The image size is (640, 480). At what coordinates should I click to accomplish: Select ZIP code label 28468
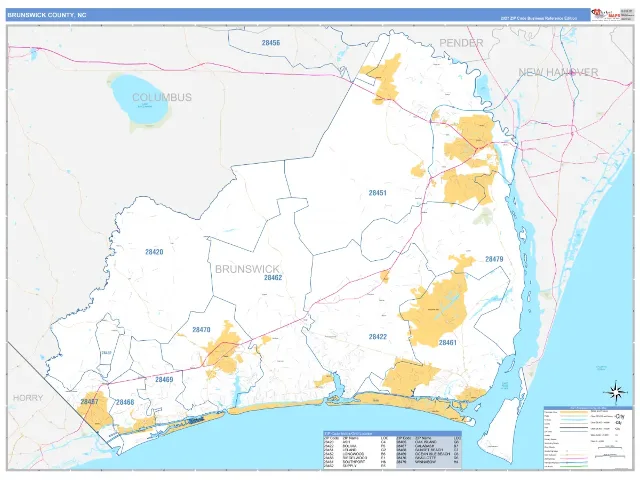pos(125,402)
